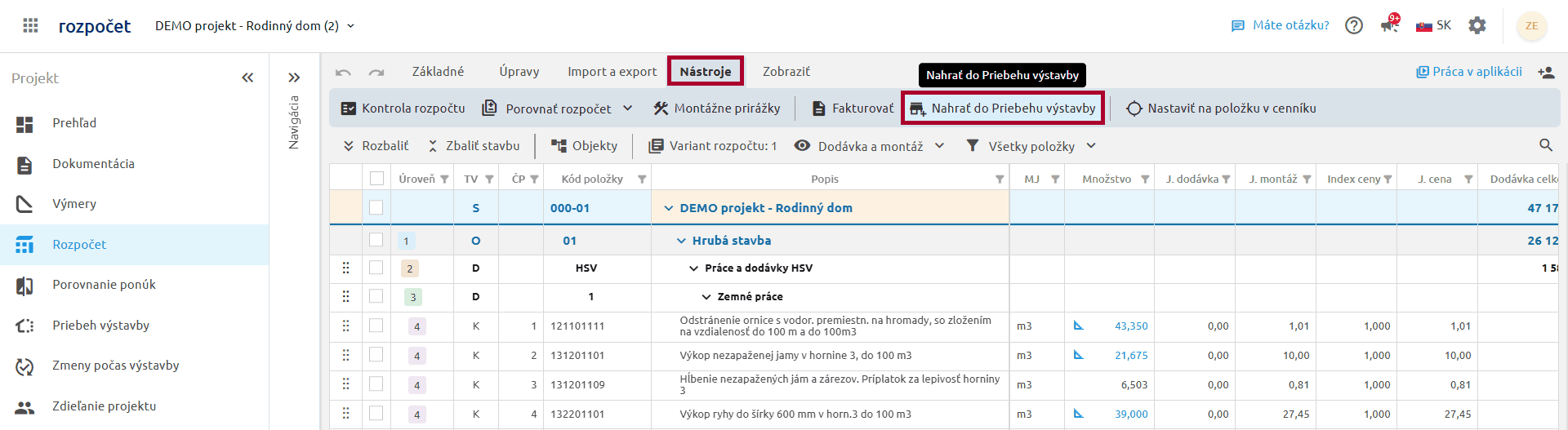Open announcements megaphone notifications
Viewport: 1568px width, 430px height.
tap(1389, 24)
